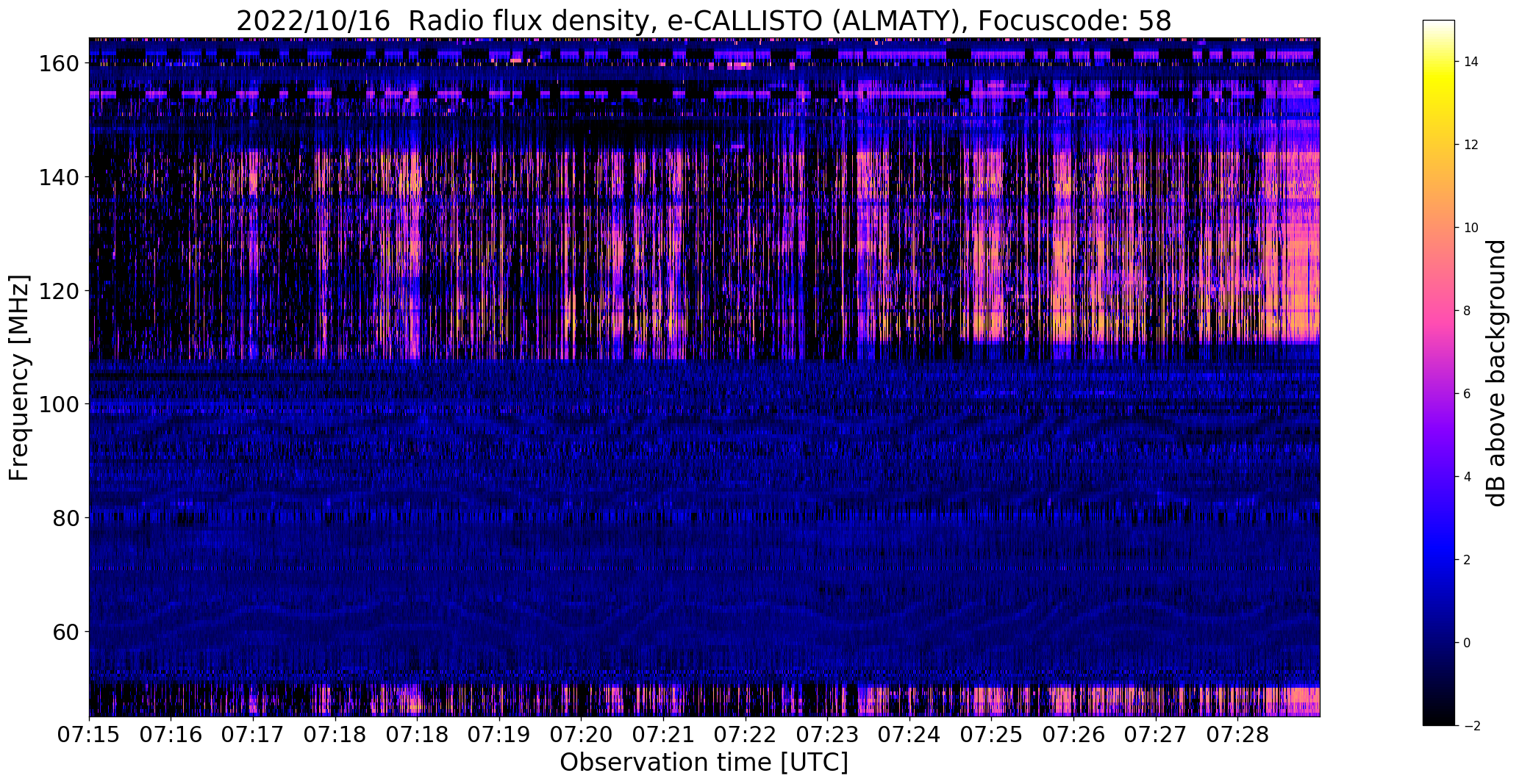This screenshot has height=784, width=1519.
Task: Click the colorbar tick label 6
Action: pos(1468,394)
